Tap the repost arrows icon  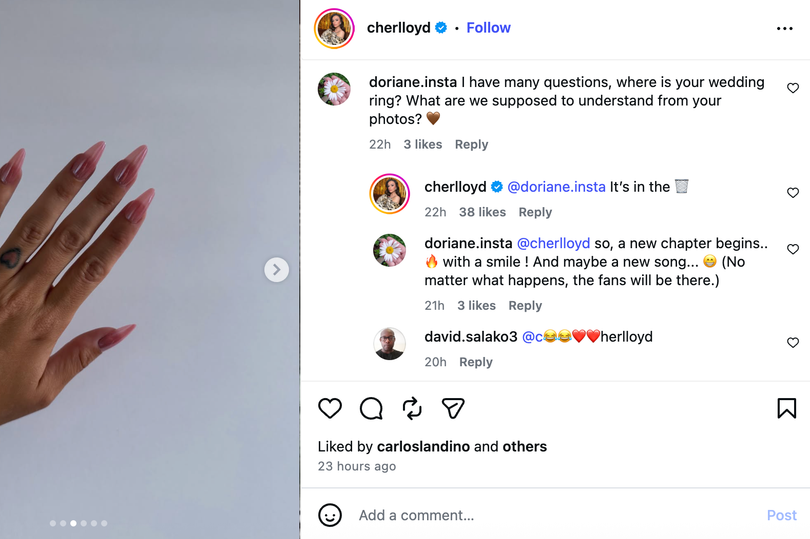point(412,408)
